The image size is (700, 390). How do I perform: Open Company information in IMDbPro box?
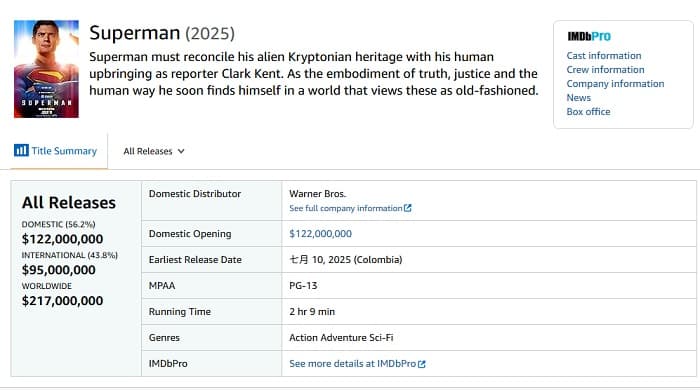point(615,83)
